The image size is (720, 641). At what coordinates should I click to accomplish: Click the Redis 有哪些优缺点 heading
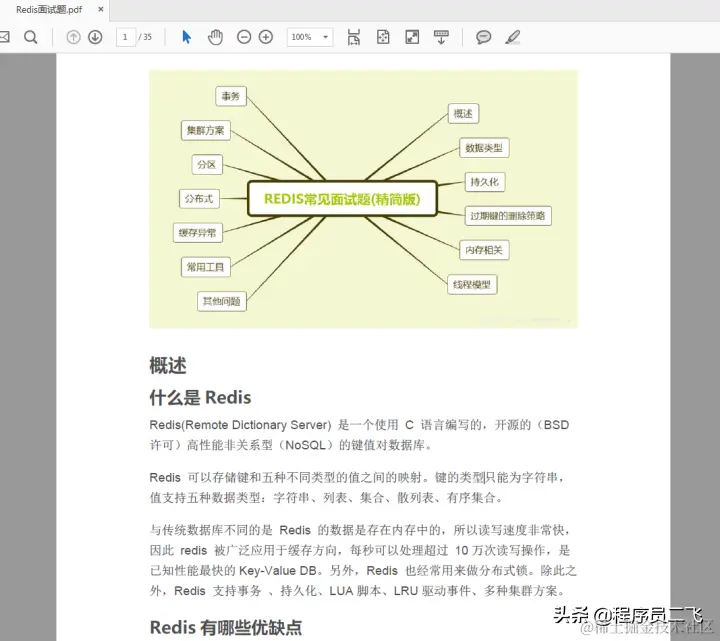[x=226, y=627]
